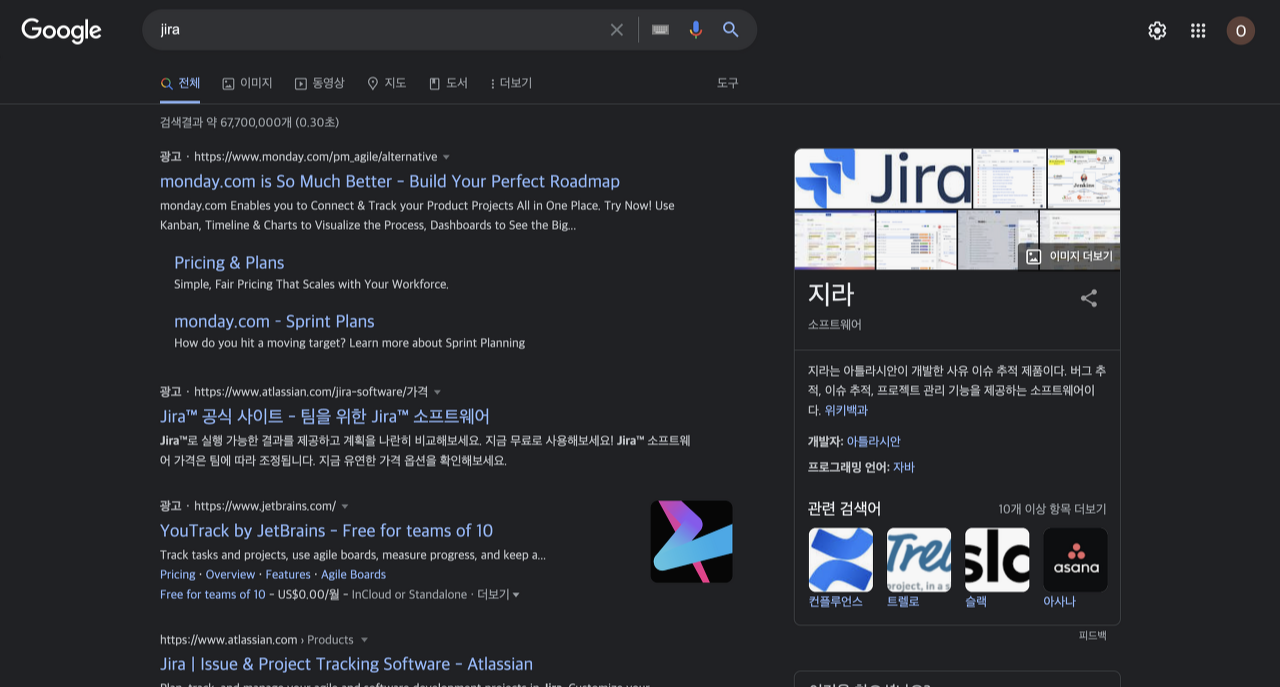Click YouTrack Agile Boards sublink
The image size is (1280, 687).
(353, 574)
